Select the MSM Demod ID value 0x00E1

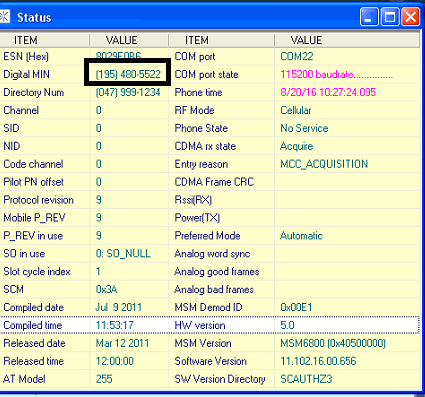pyautogui.click(x=296, y=307)
